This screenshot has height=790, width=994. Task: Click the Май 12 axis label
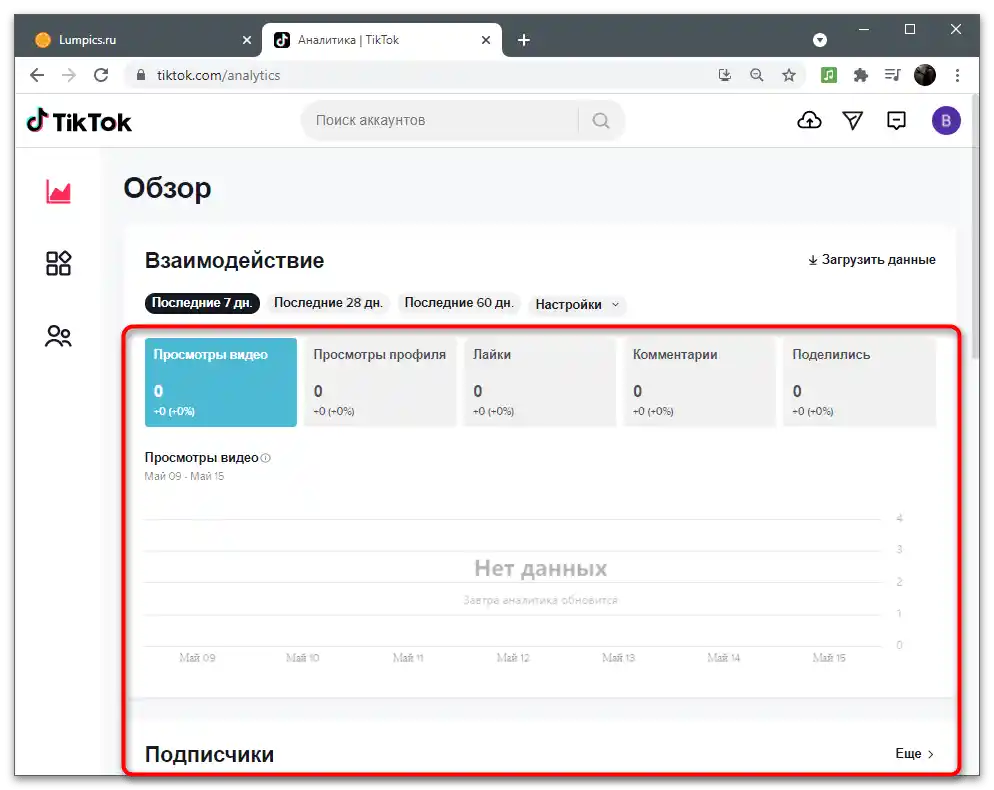(513, 658)
